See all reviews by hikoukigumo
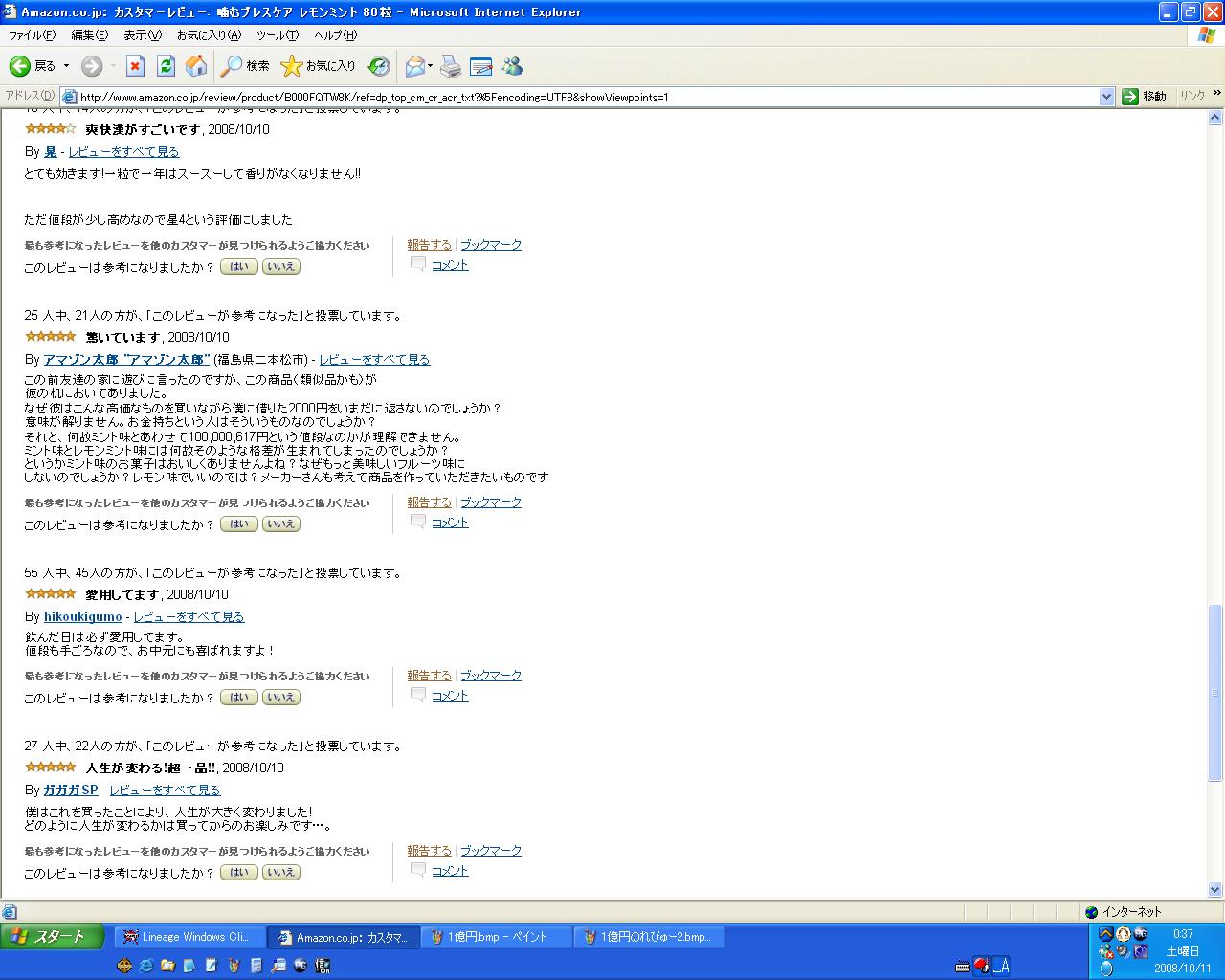Viewport: 1225px width, 980px height. tap(189, 617)
